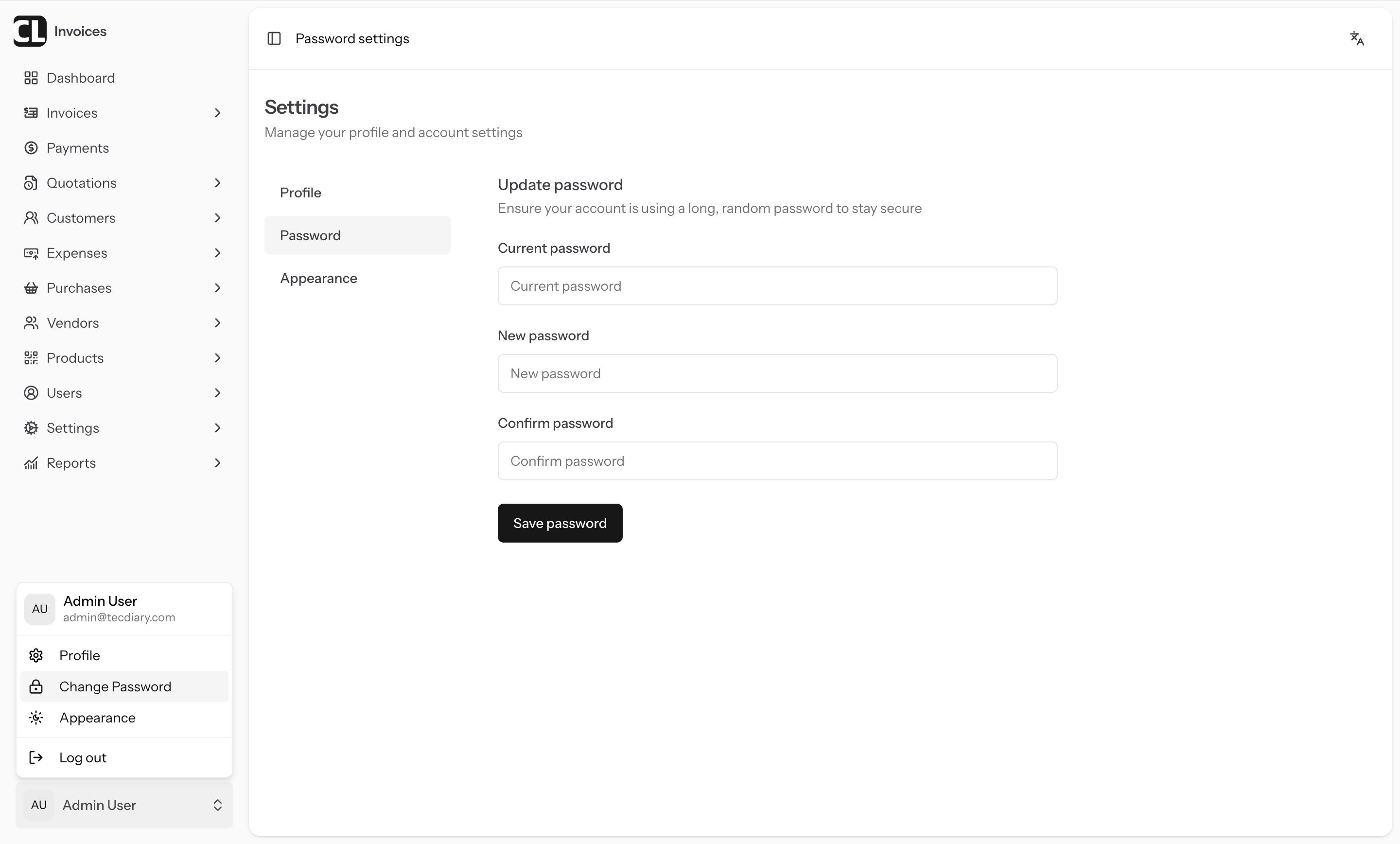Expand the Invoices chevron
The image size is (1400, 844).
point(218,113)
